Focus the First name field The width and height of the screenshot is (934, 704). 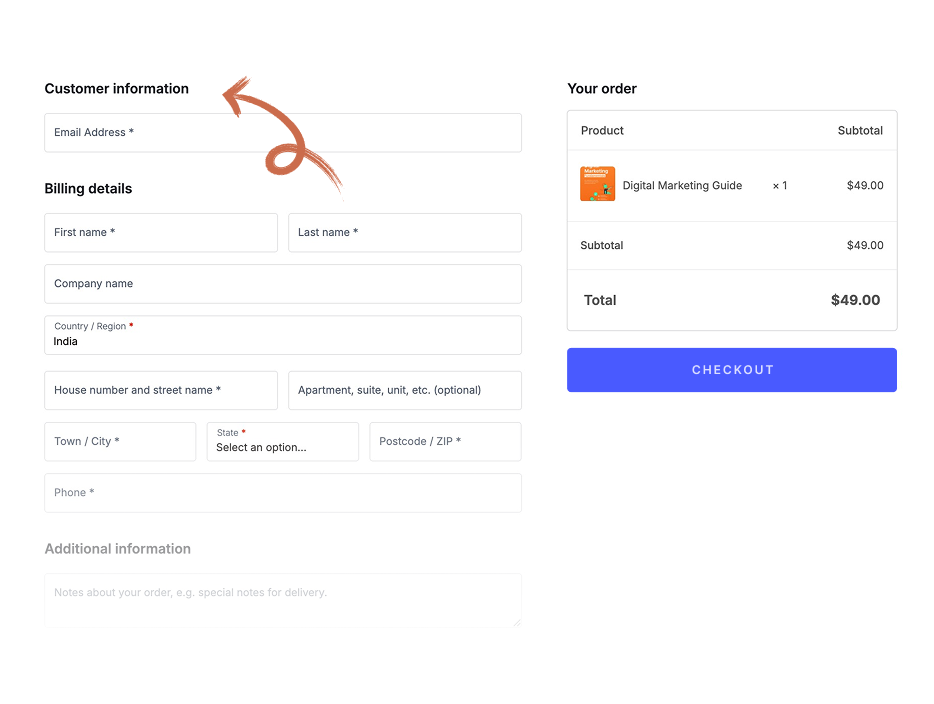click(x=161, y=233)
